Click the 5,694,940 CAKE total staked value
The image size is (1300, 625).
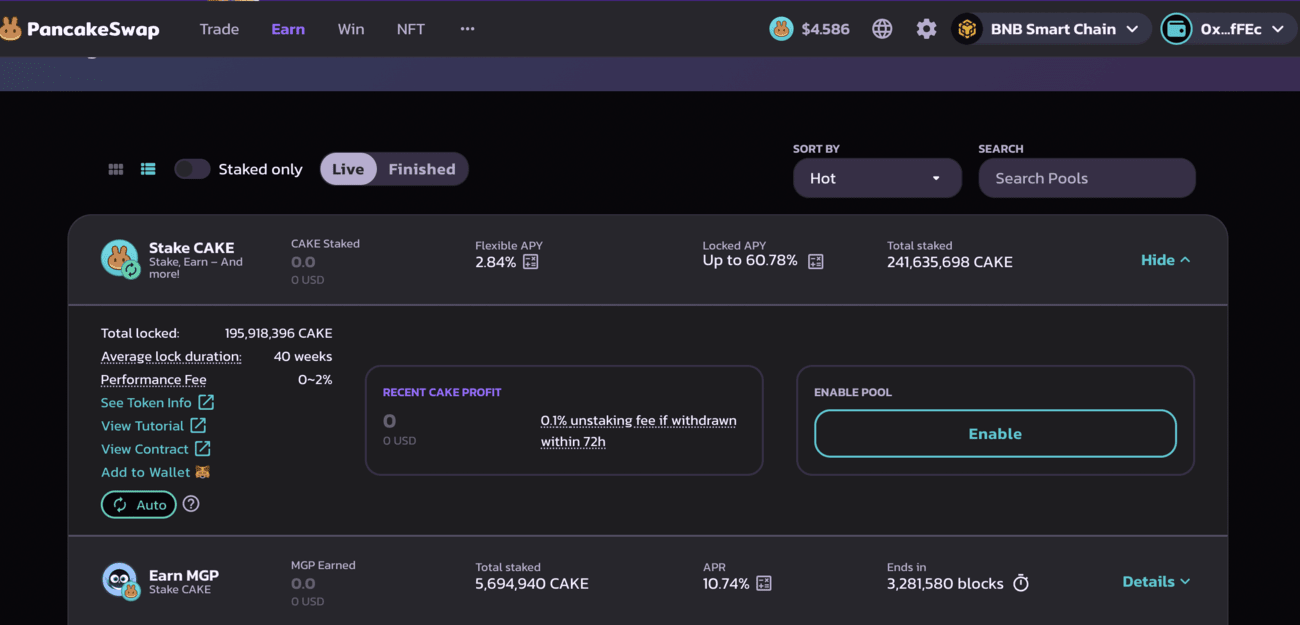coord(532,583)
